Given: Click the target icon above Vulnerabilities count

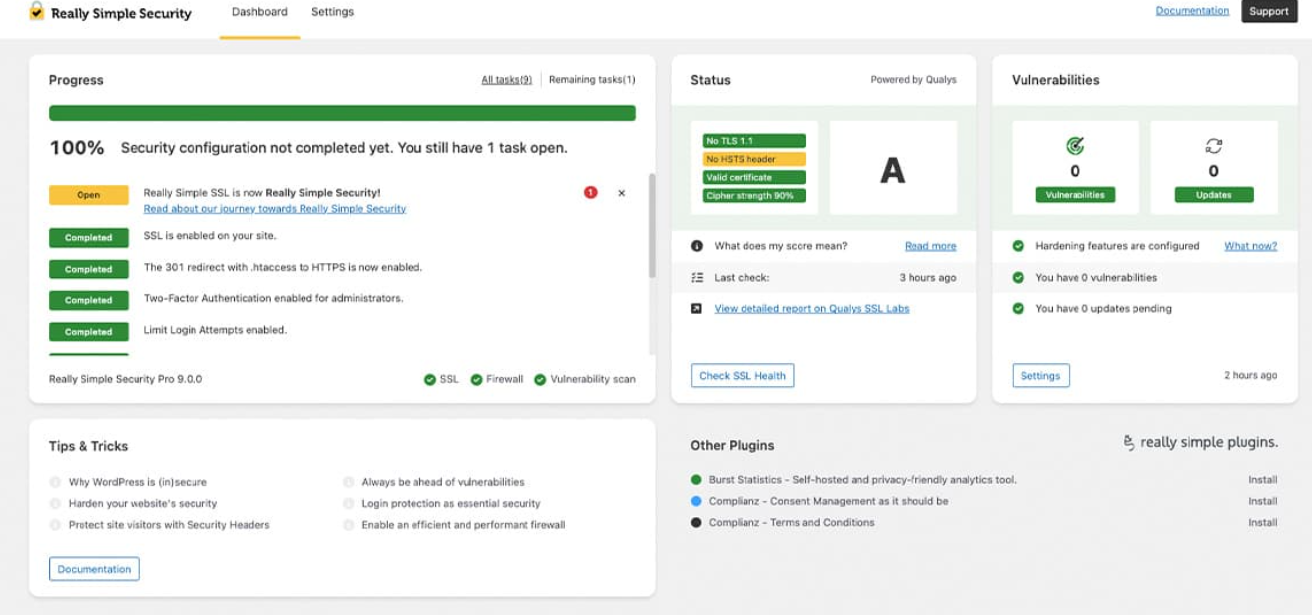Looking at the screenshot, I should coord(1075,146).
